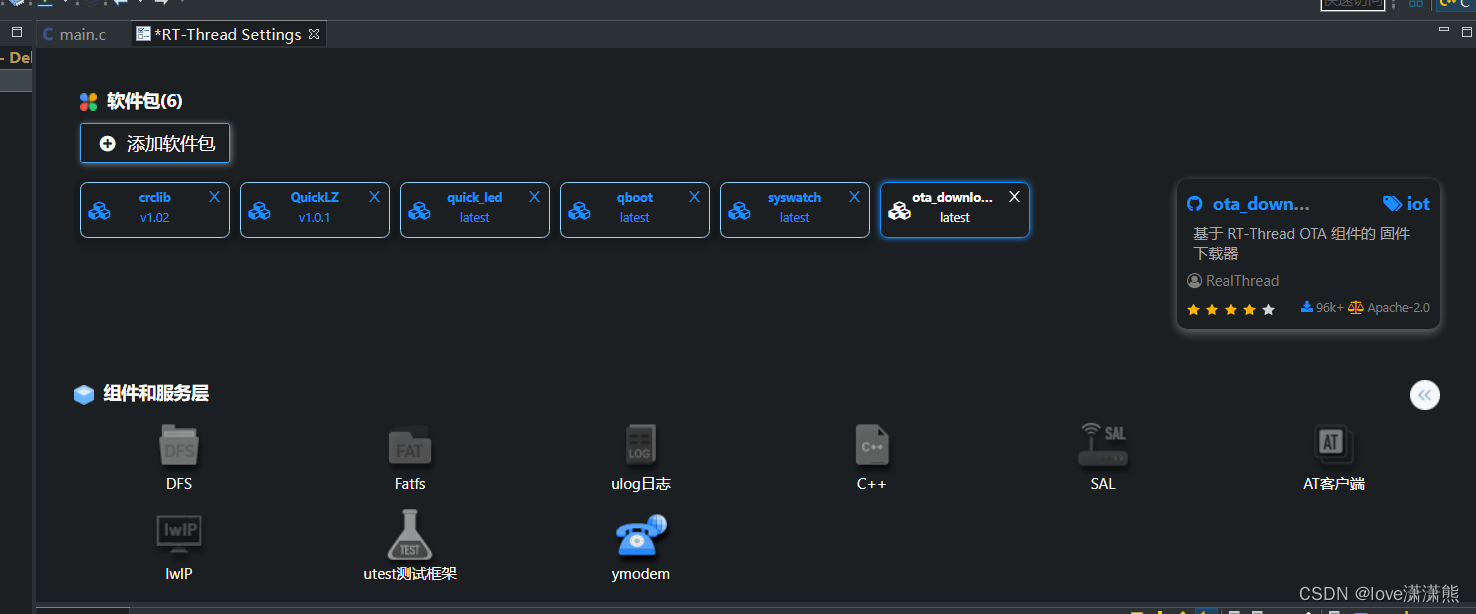Remove the qboot package
This screenshot has height=614, width=1476.
(694, 197)
